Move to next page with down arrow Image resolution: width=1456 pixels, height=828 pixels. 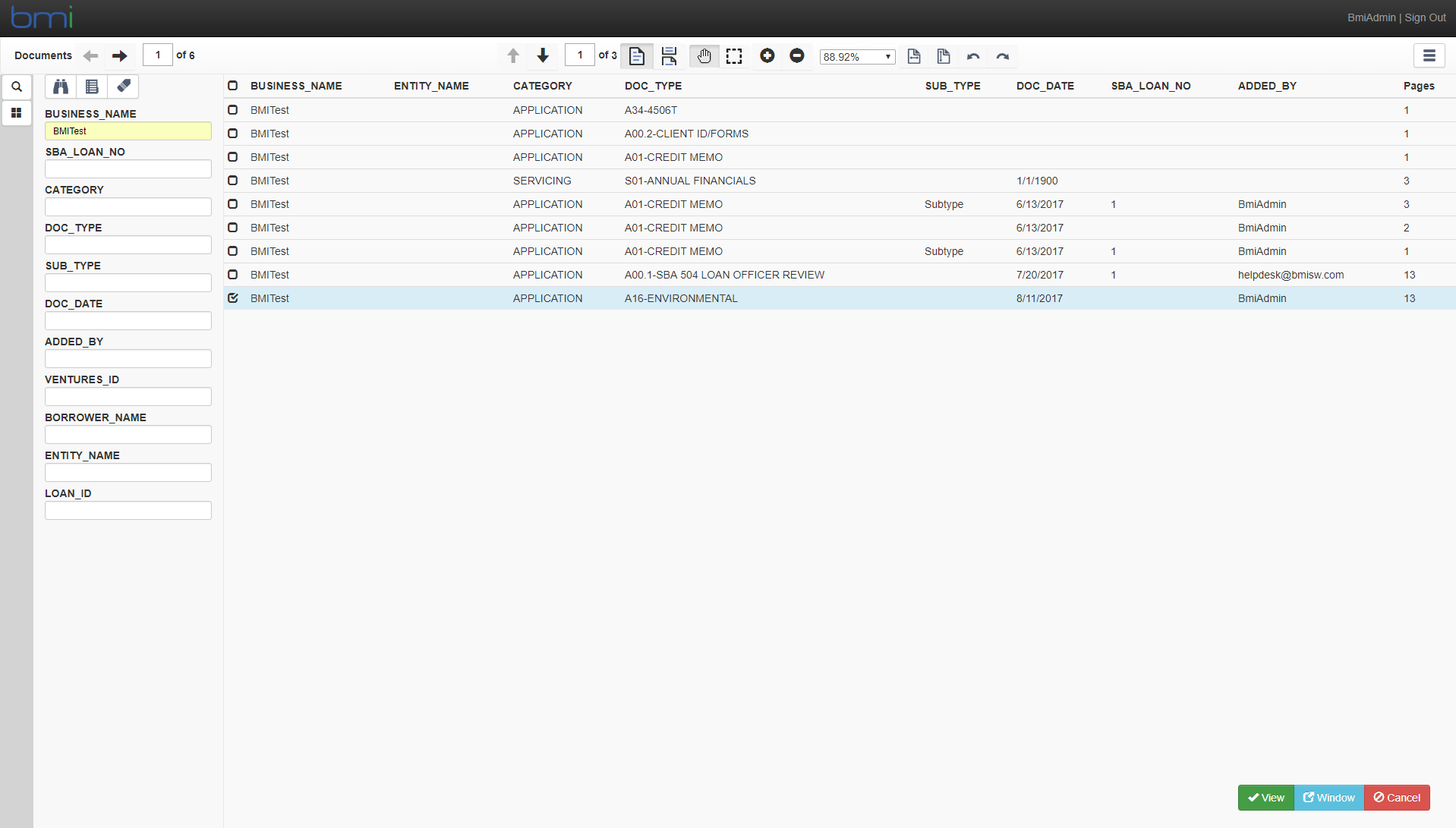(543, 55)
